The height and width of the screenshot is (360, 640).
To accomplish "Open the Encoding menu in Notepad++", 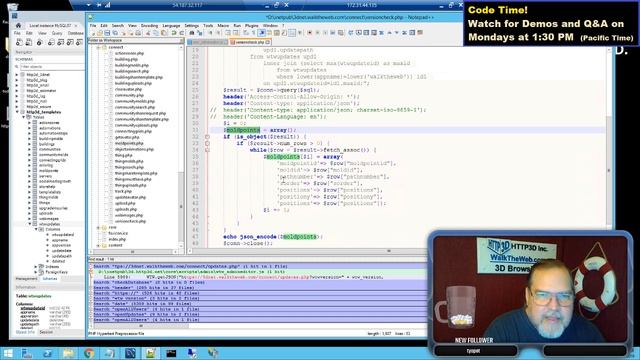I will pos(149,25).
